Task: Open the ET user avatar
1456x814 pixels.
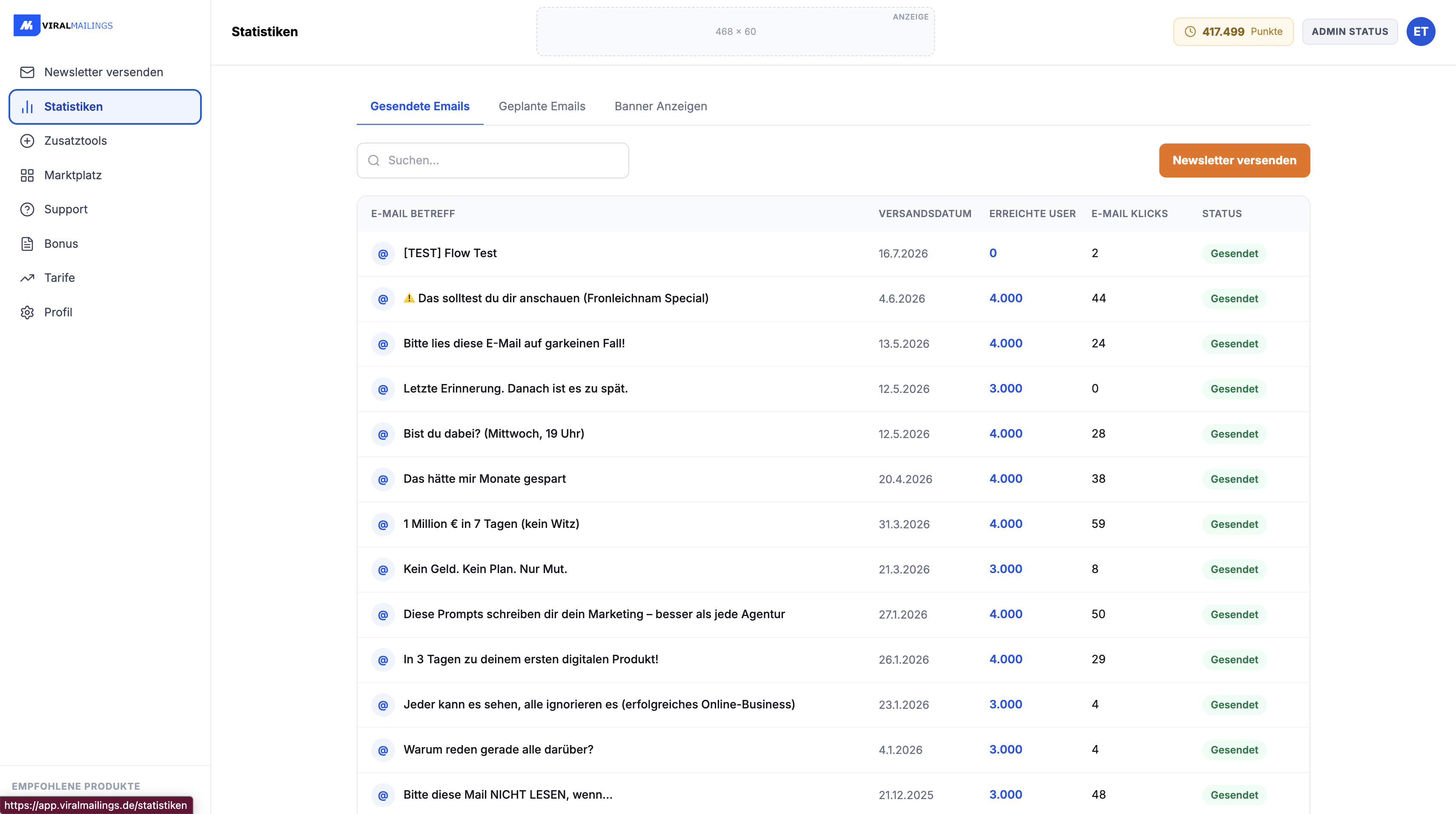Action: tap(1420, 32)
